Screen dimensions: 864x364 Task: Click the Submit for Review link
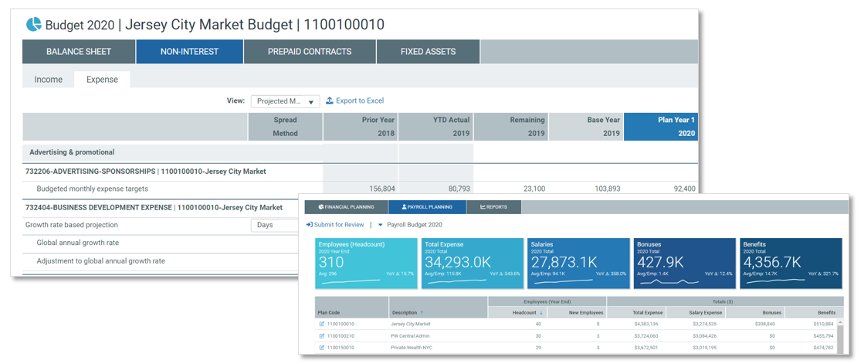click(339, 225)
